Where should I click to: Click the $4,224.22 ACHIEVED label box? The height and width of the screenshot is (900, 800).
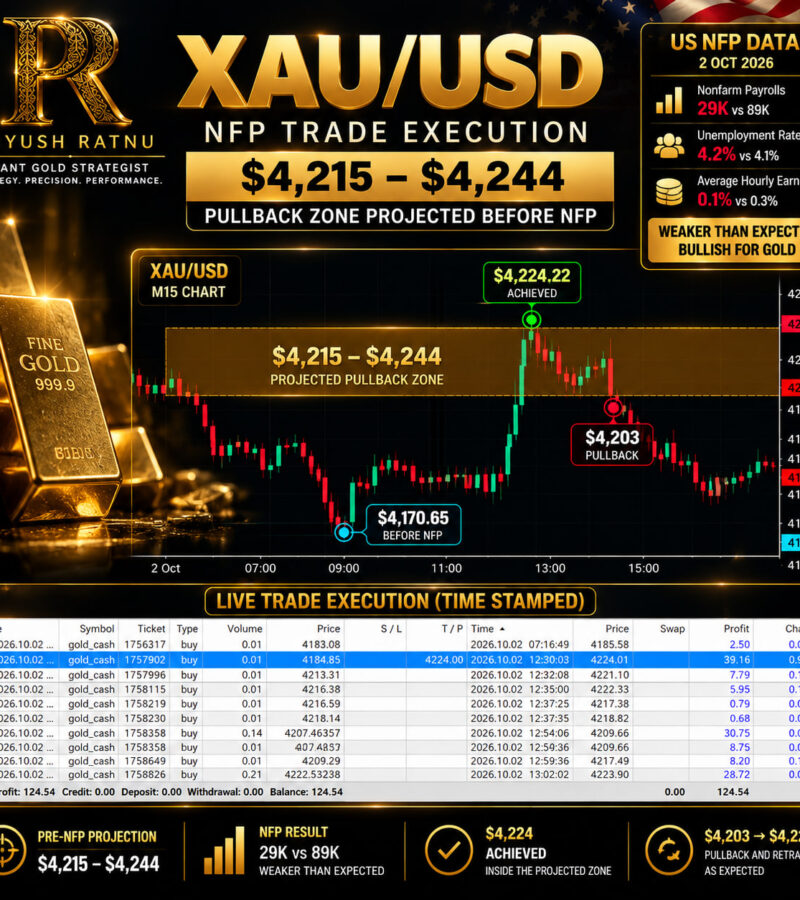[532, 282]
